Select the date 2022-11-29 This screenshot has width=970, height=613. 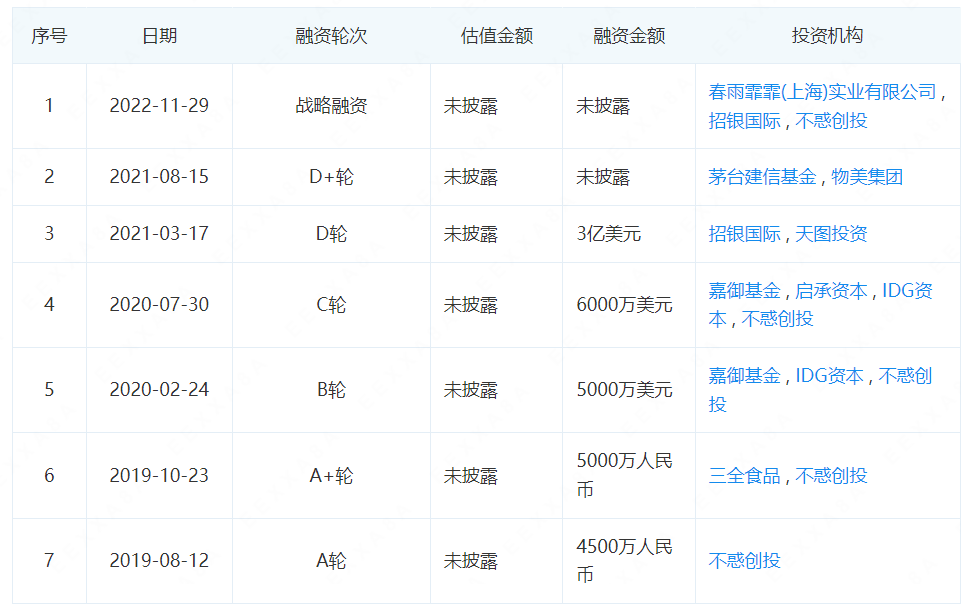pos(159,106)
